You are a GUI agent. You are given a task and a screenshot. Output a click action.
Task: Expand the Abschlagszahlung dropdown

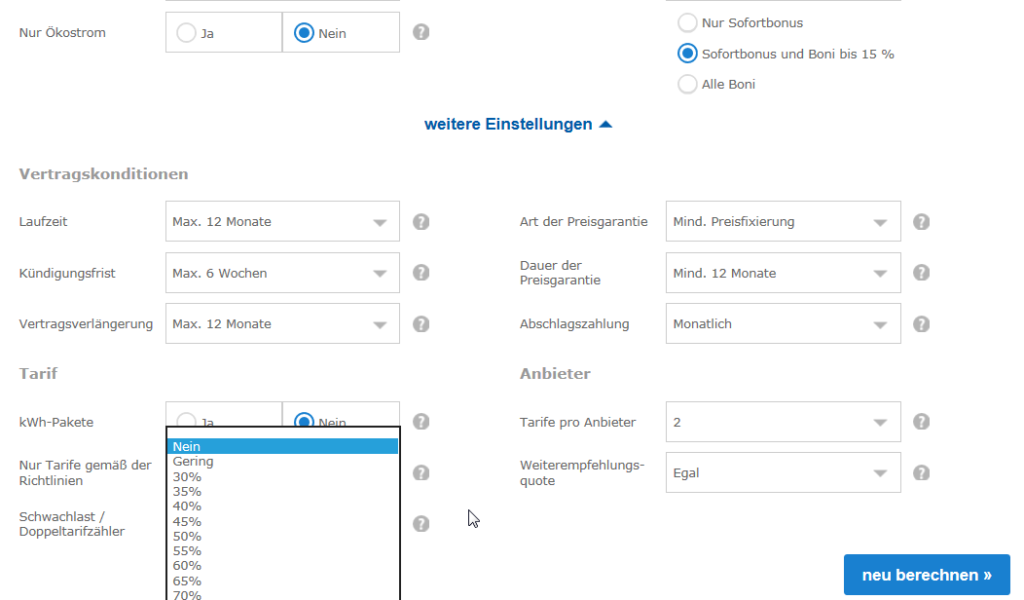pos(782,324)
